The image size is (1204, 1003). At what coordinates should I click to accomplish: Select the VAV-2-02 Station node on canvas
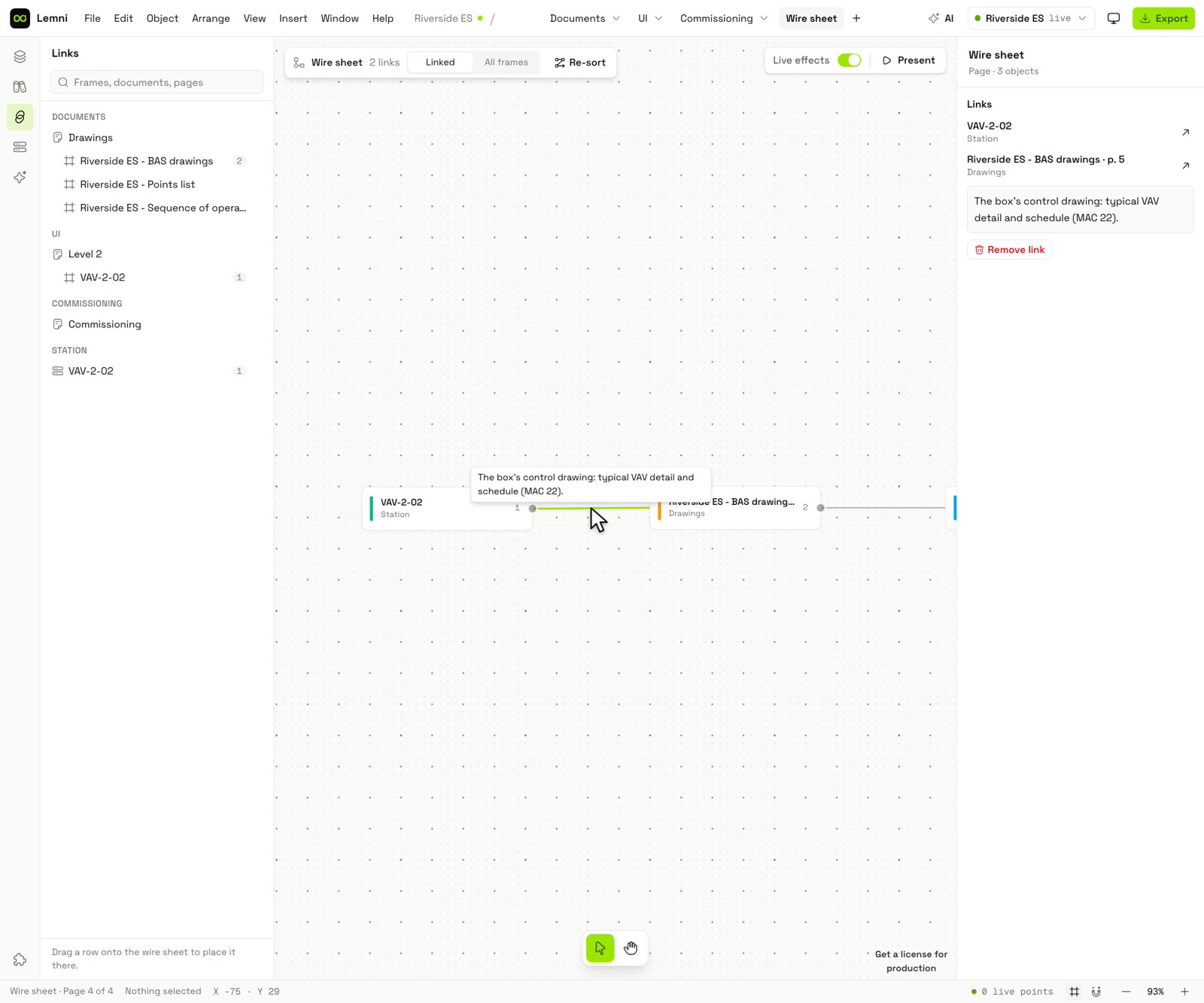(447, 509)
